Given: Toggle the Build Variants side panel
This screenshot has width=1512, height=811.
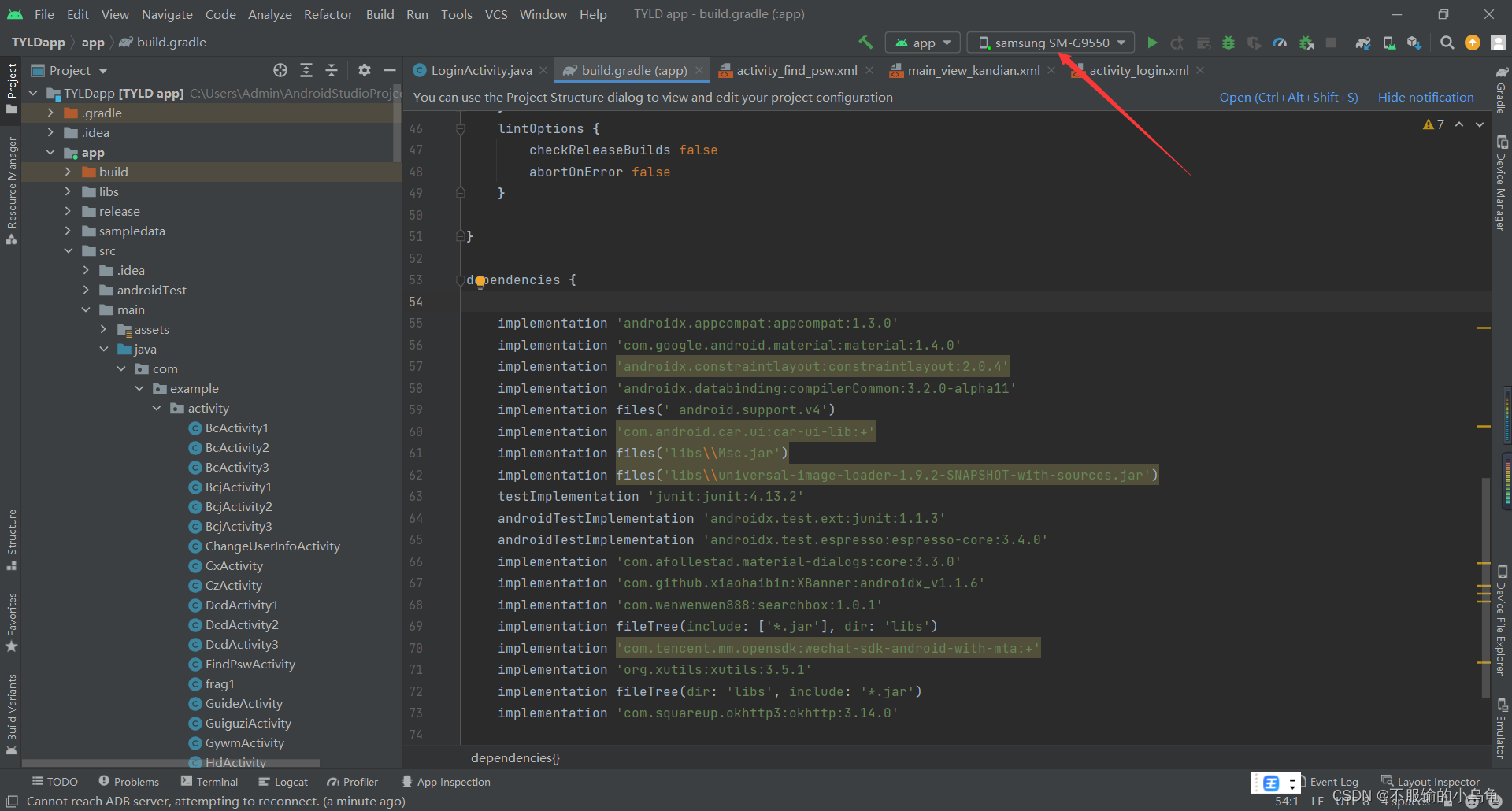Looking at the screenshot, I should tap(11, 714).
